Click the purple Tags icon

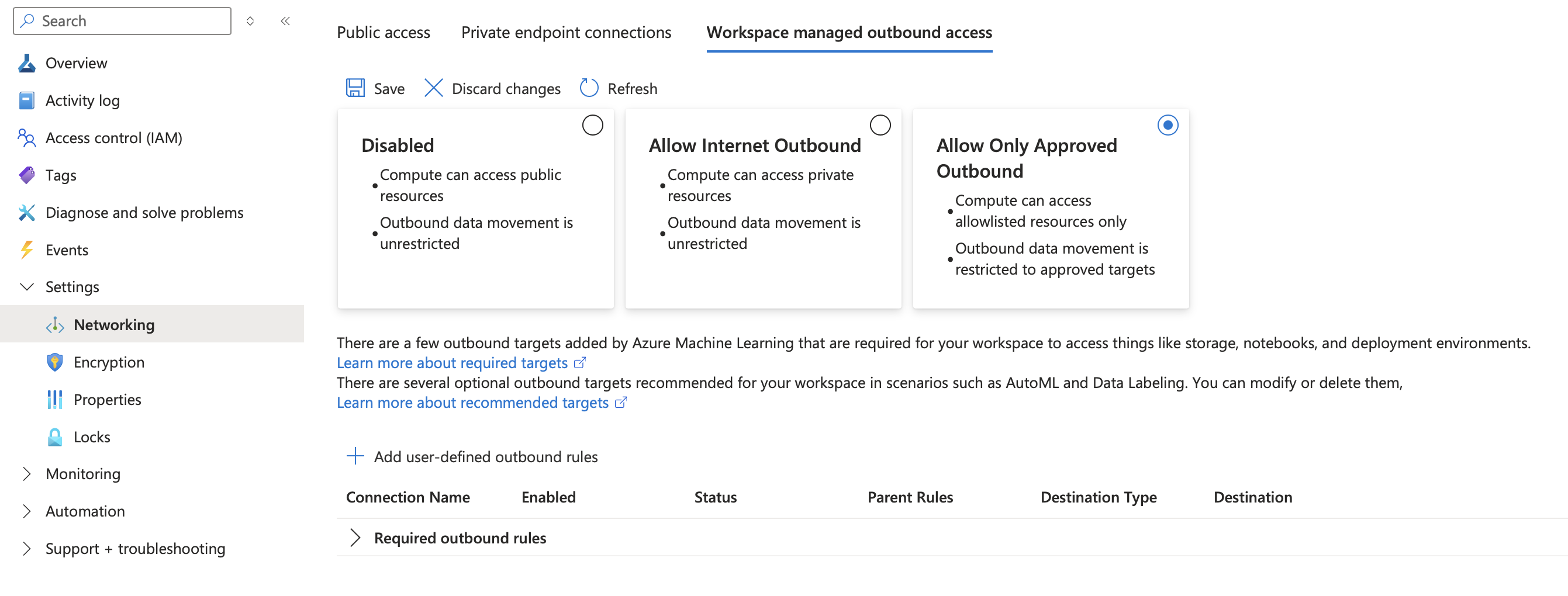point(27,175)
